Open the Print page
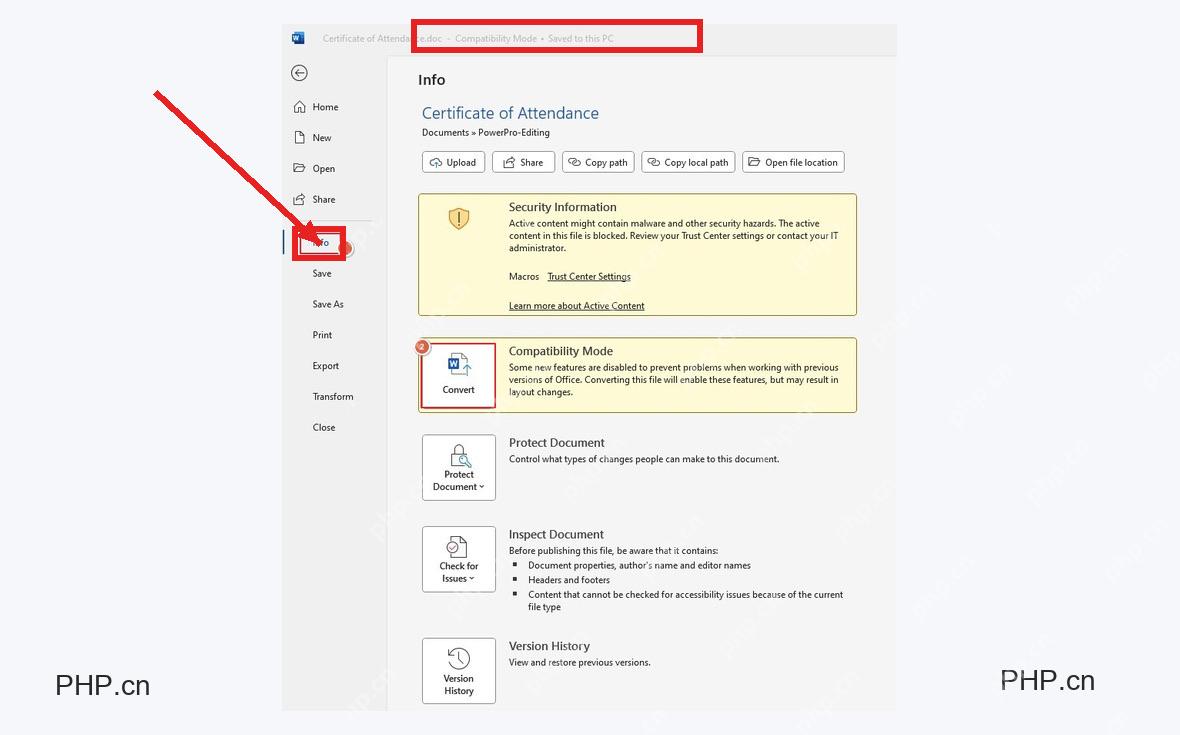 coord(322,336)
